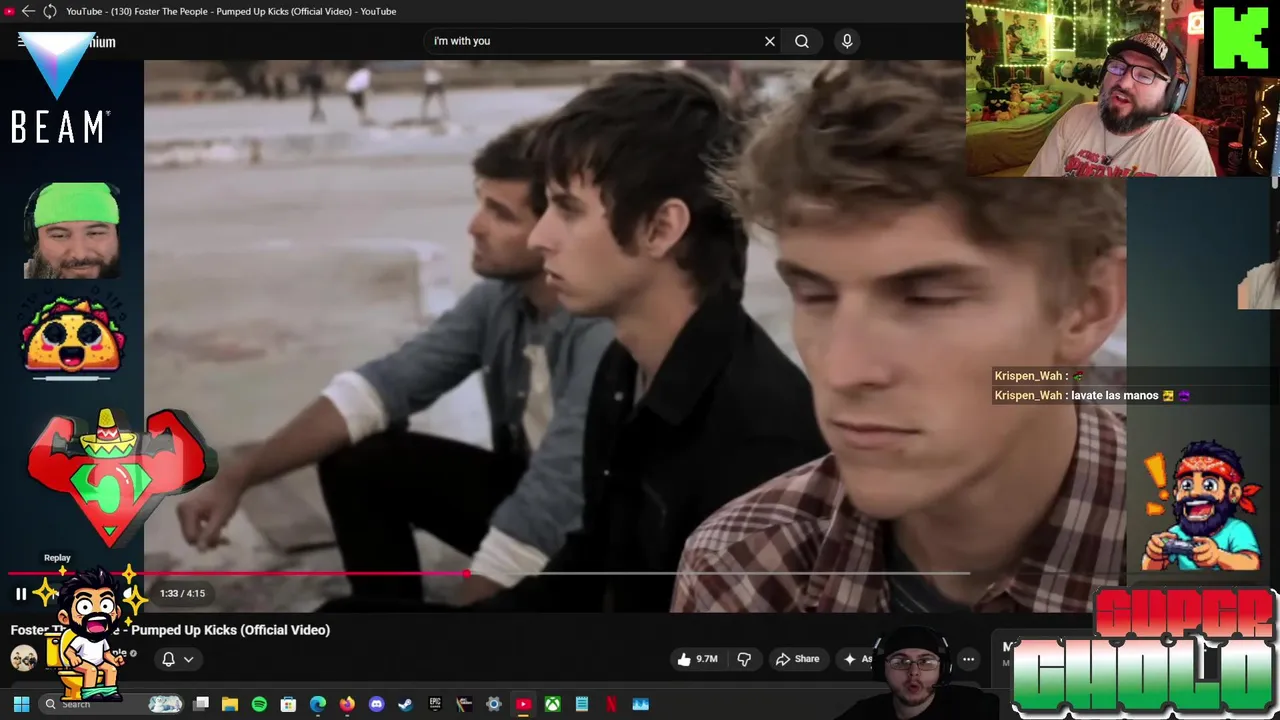Open the channel avatar under the title
The image size is (1280, 720).
(24, 657)
